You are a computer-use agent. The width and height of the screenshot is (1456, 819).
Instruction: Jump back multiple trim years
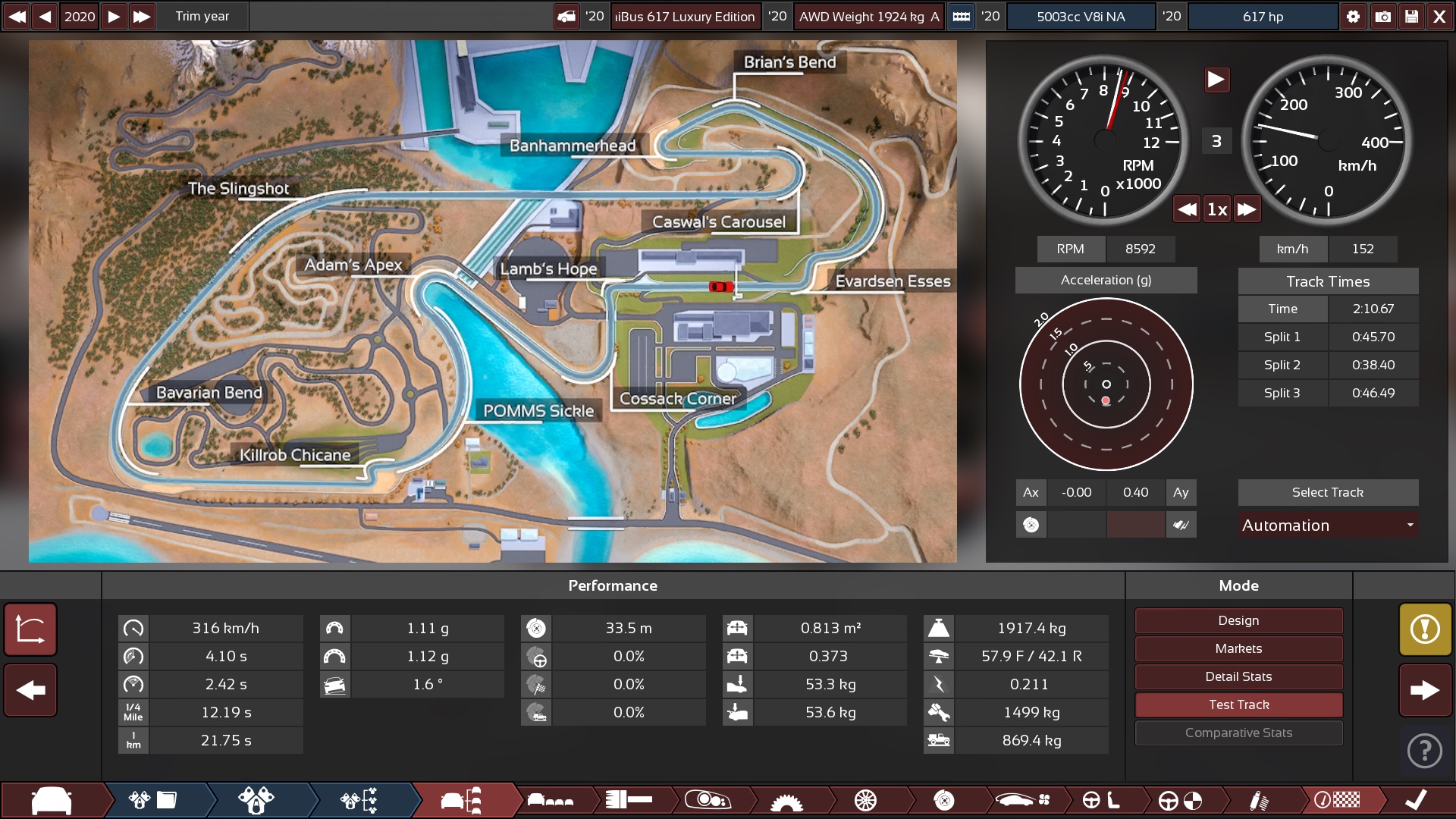[x=17, y=16]
